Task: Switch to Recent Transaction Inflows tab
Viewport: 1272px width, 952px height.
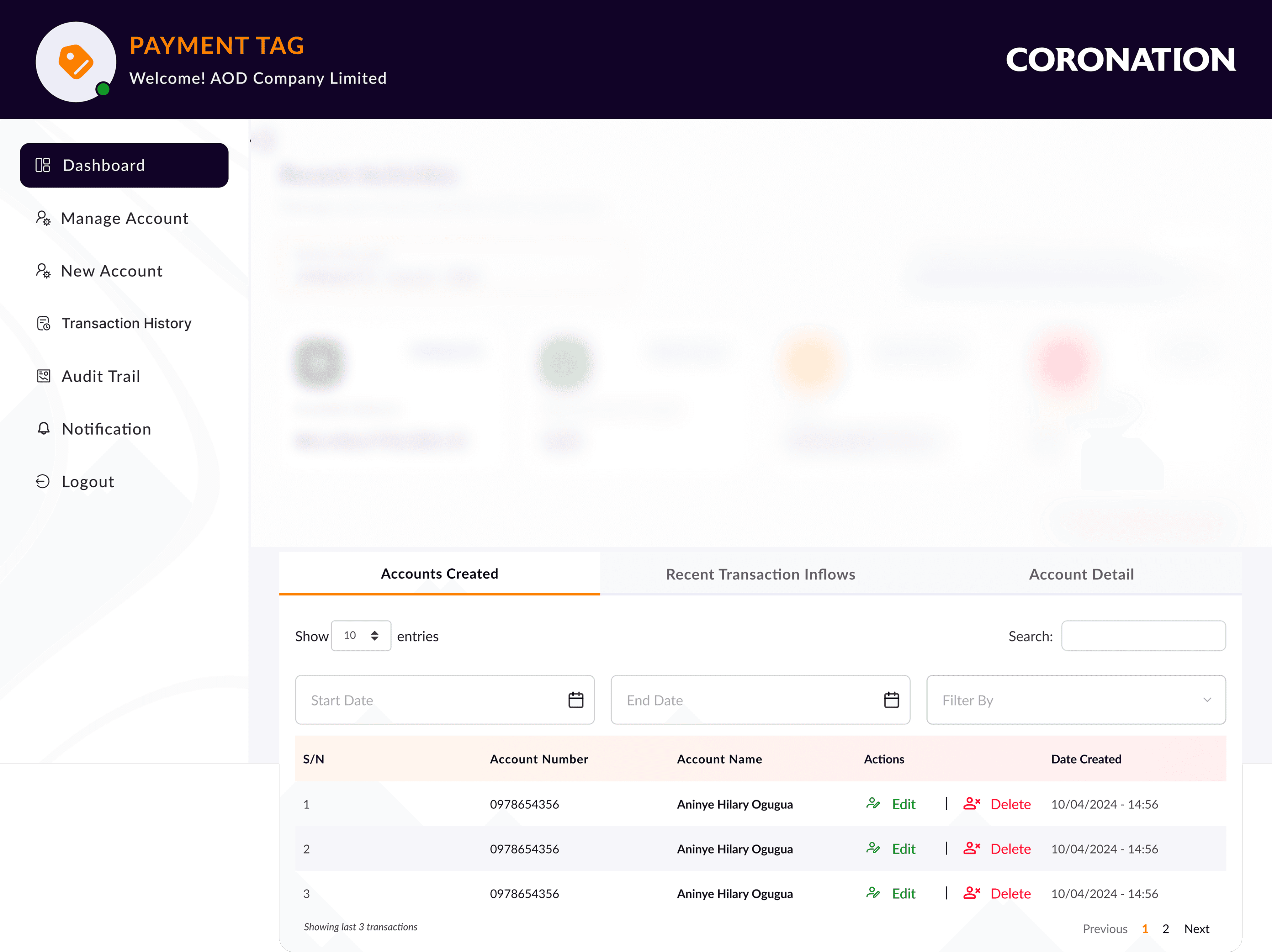Action: tap(760, 574)
